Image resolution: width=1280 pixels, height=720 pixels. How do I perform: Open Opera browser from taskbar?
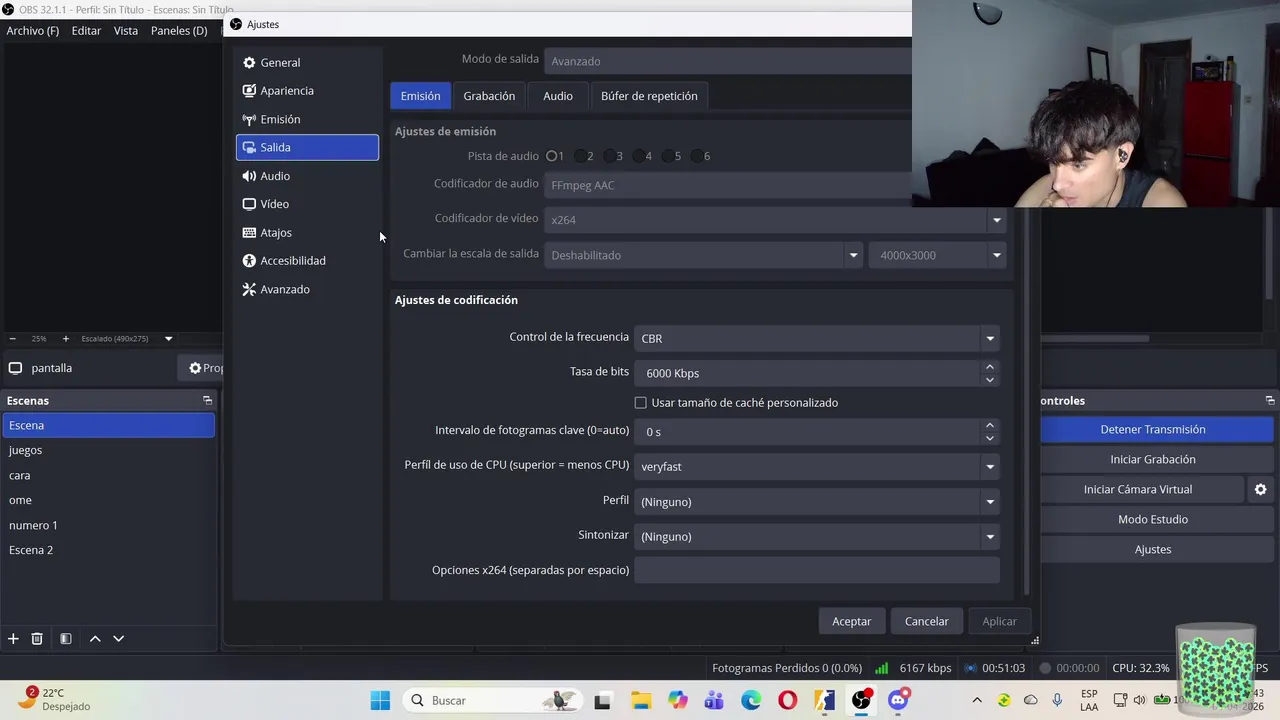[x=788, y=700]
